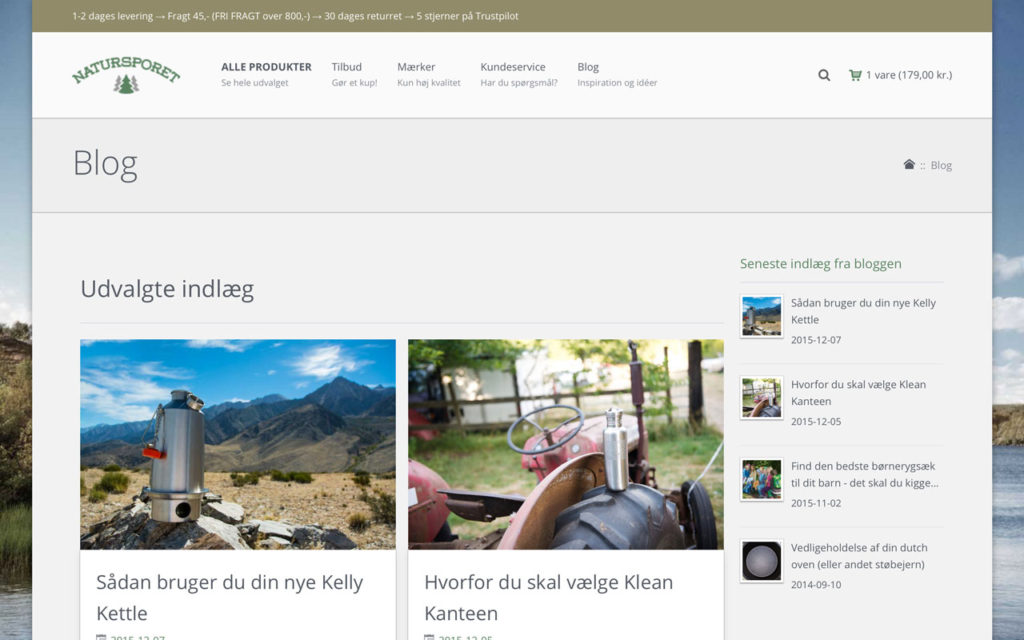1024x640 pixels.
Task: Click the Natursporet logo
Action: click(x=126, y=75)
